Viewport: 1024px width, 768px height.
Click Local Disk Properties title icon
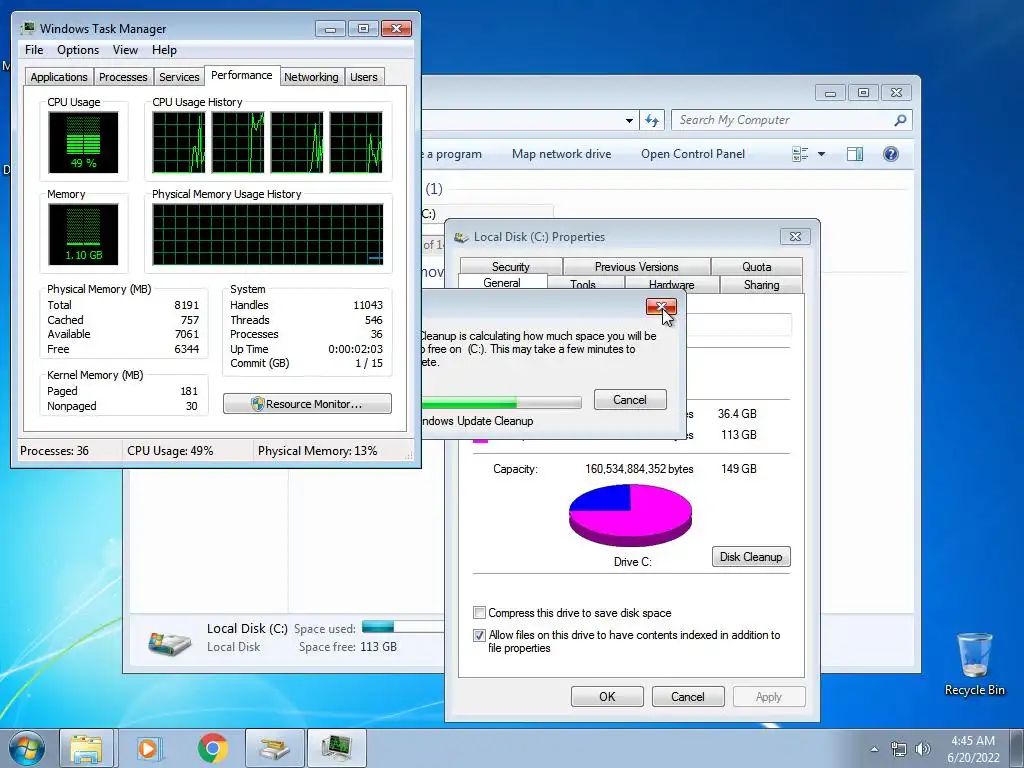(462, 237)
